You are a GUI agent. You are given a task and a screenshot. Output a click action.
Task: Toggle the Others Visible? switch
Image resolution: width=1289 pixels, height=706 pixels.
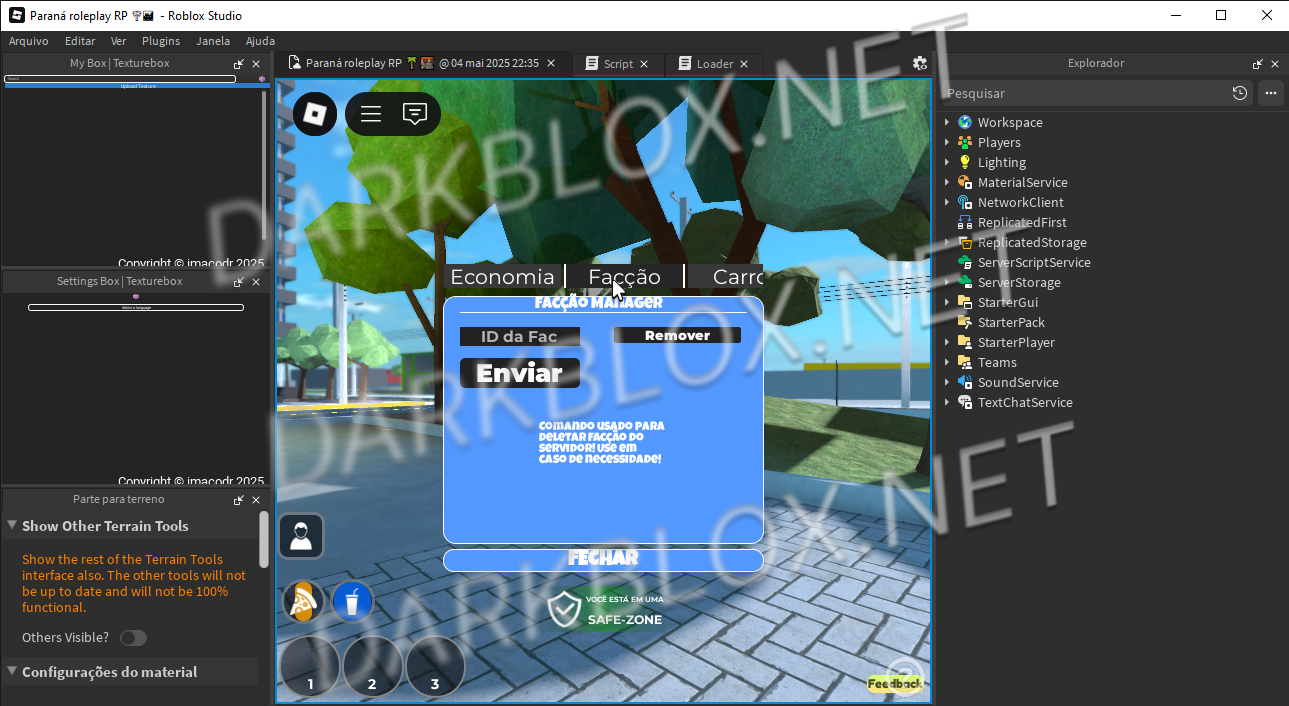click(x=133, y=638)
